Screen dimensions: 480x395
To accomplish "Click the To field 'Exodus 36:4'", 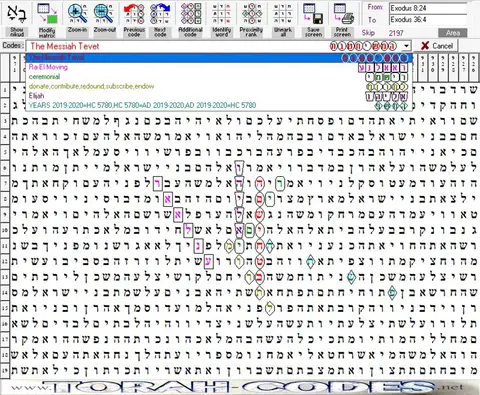I will pos(428,20).
